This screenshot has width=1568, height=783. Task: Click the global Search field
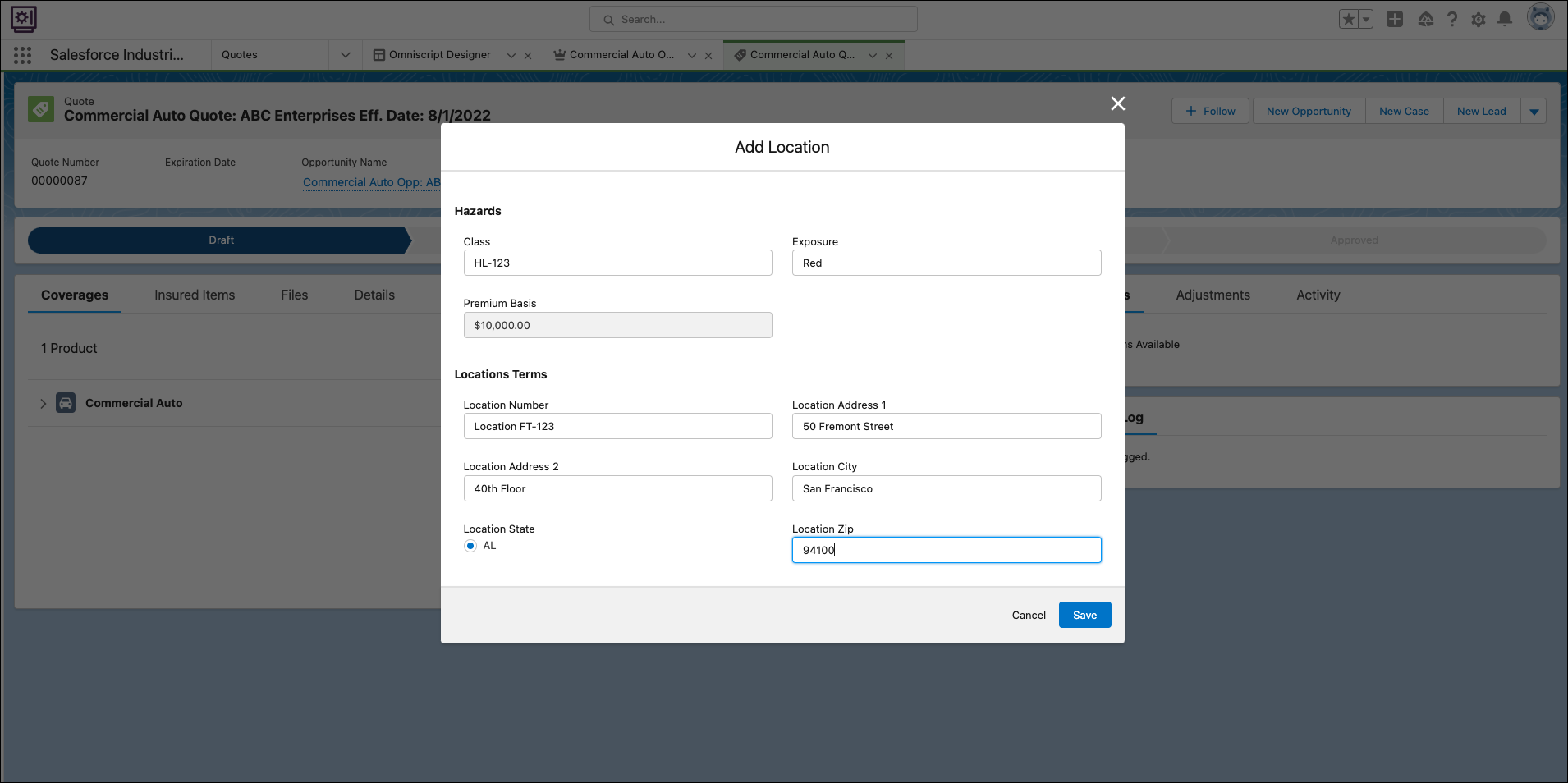(754, 20)
